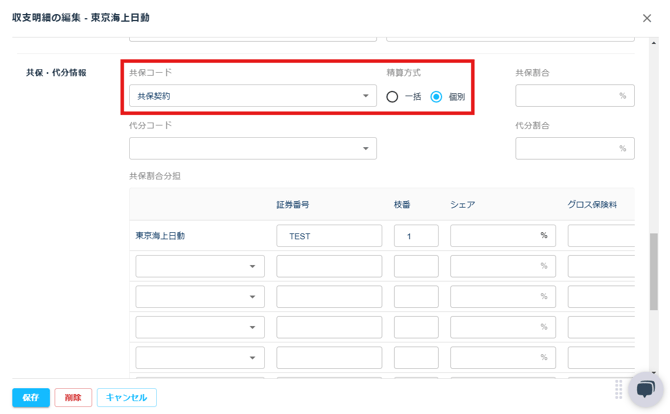Click the 枝番 field containing 1
Screen dimensions: 670x414
coord(416,236)
